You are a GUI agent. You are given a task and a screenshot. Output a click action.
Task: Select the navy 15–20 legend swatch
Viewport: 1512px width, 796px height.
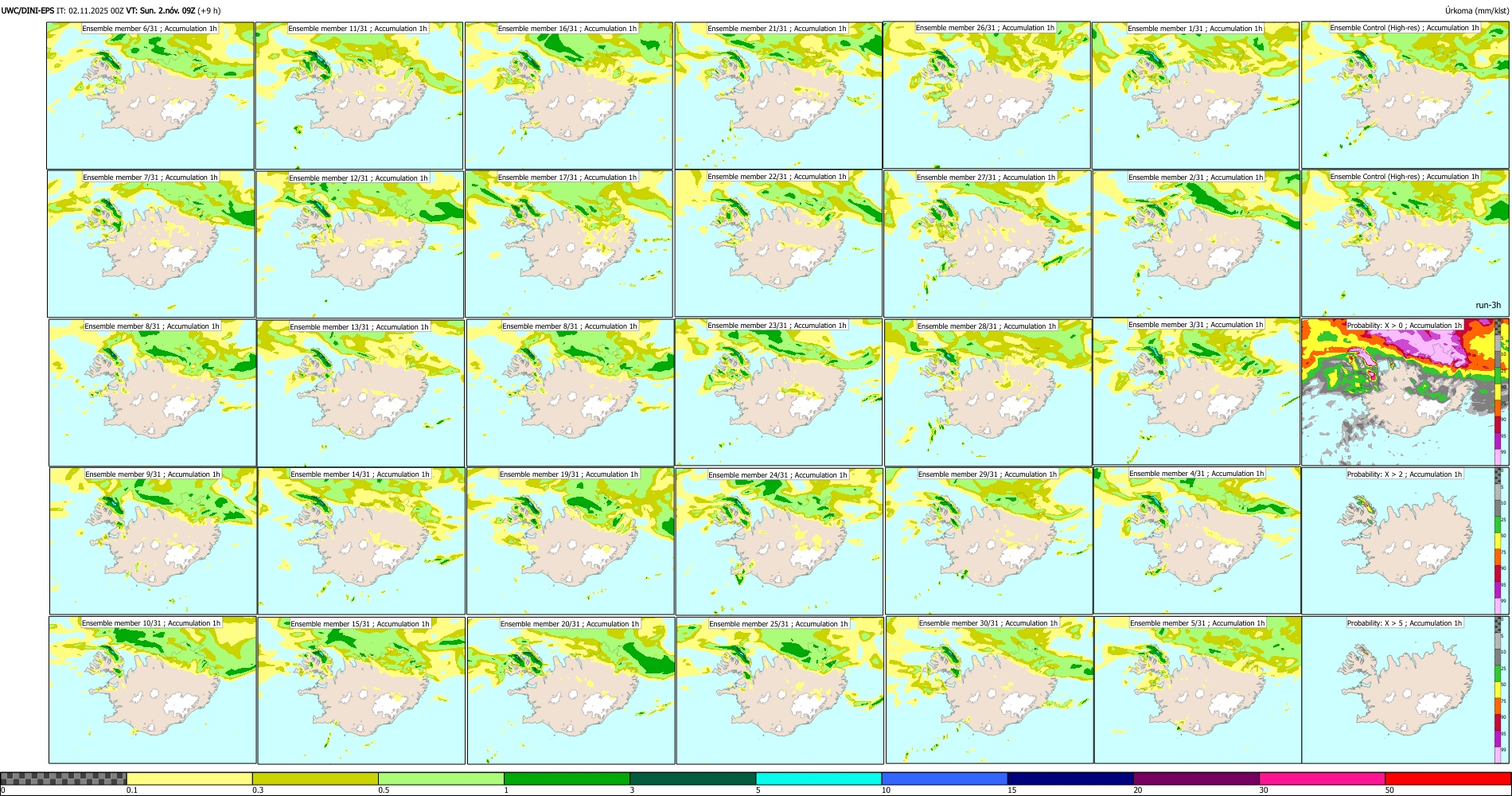pyautogui.click(x=1070, y=778)
